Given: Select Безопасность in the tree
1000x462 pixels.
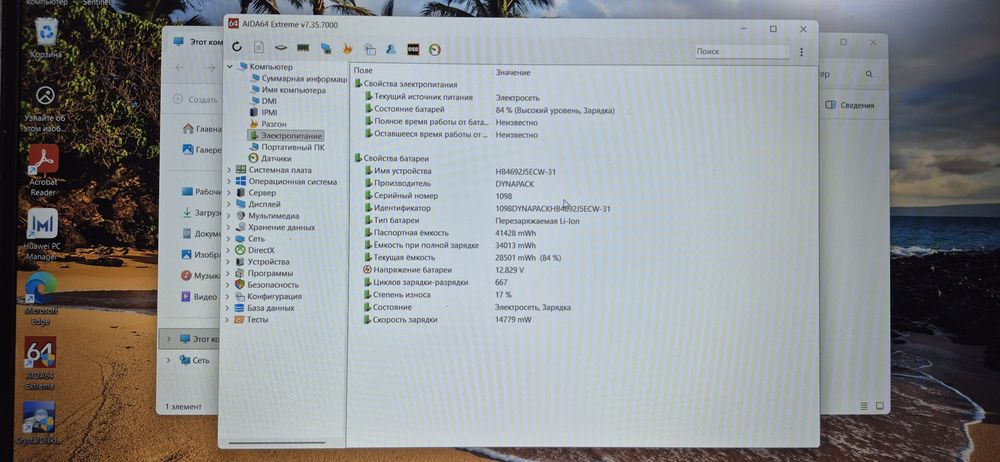Looking at the screenshot, I should [x=267, y=285].
